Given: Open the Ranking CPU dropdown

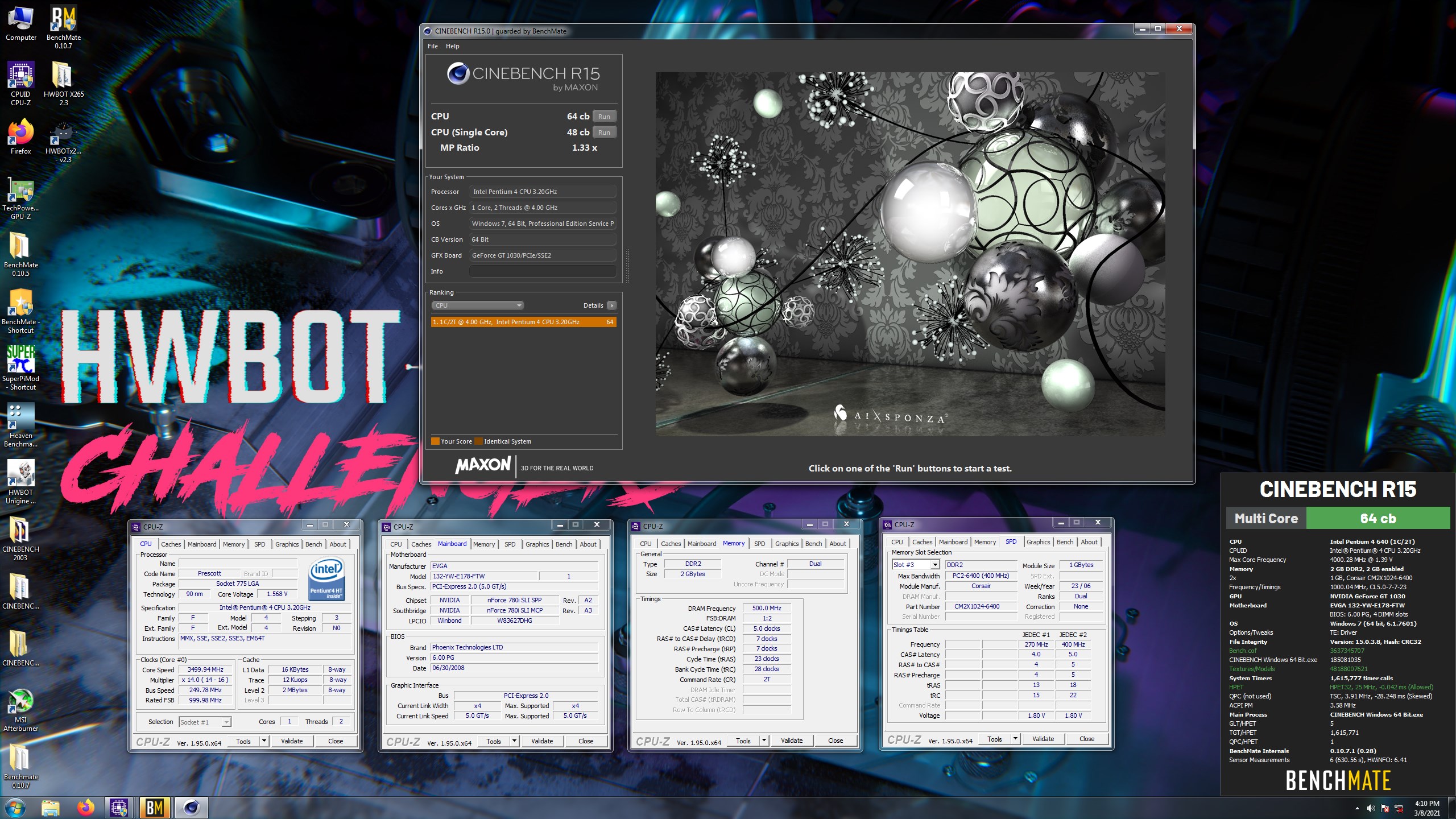Looking at the screenshot, I should 477,305.
